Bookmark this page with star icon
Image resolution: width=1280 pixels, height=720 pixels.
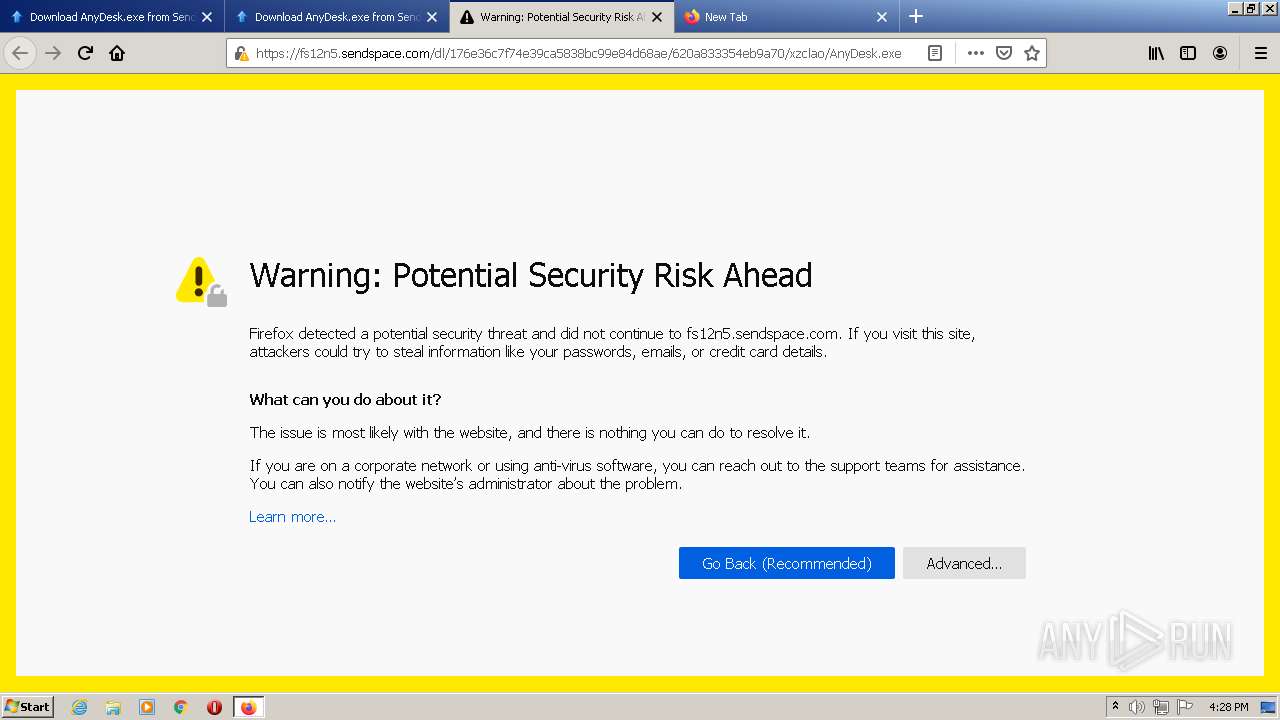pos(1032,53)
